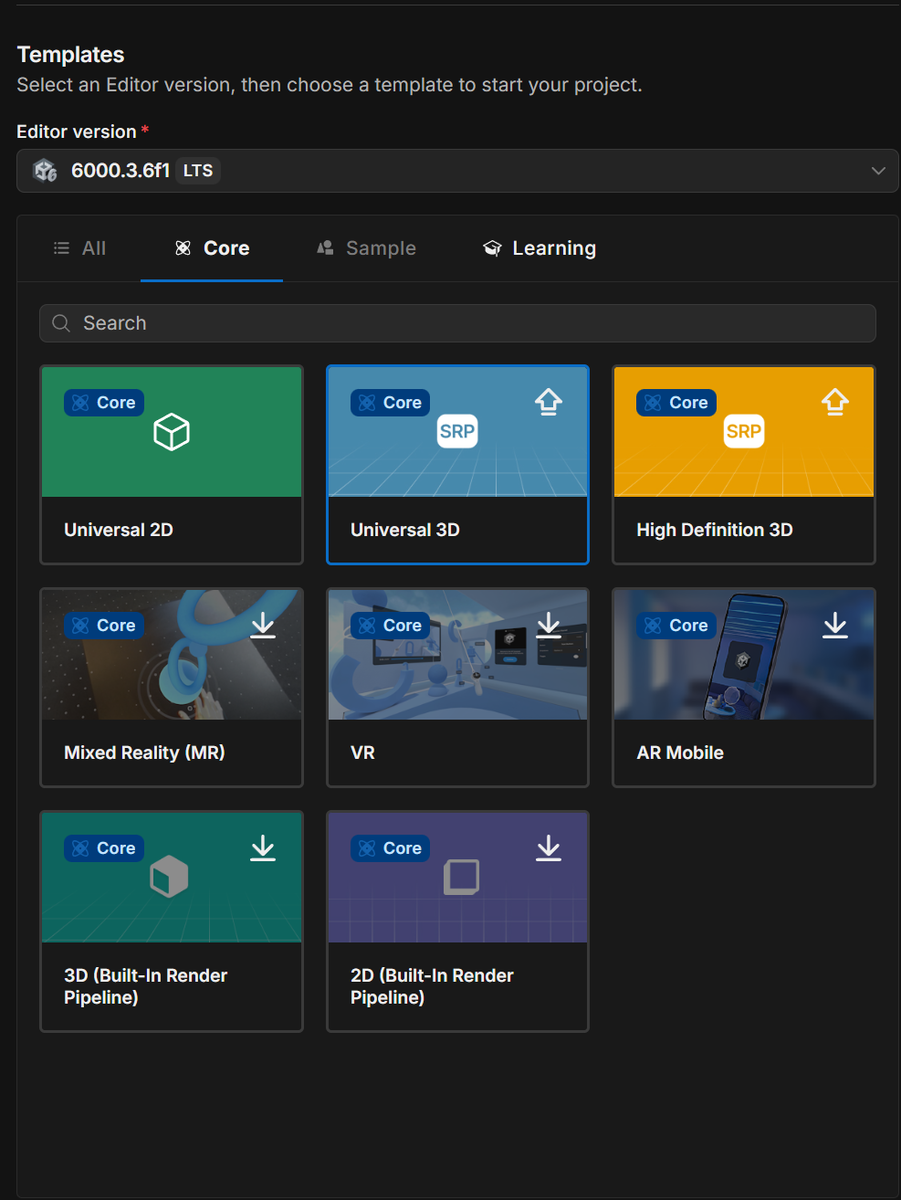
Task: Pick the High Definition 3D template card
Action: 744,465
